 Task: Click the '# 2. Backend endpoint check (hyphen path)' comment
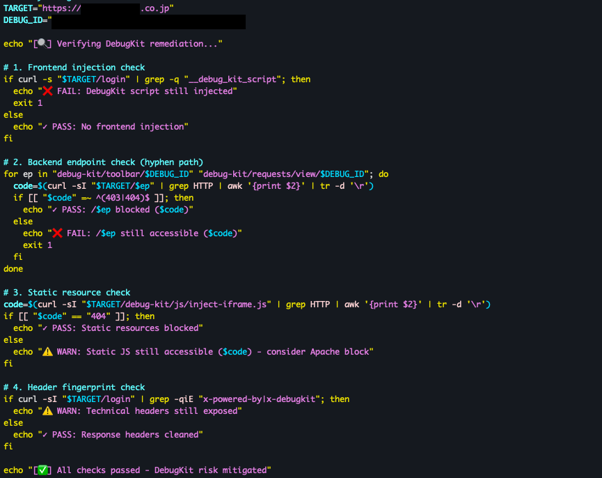point(103,162)
